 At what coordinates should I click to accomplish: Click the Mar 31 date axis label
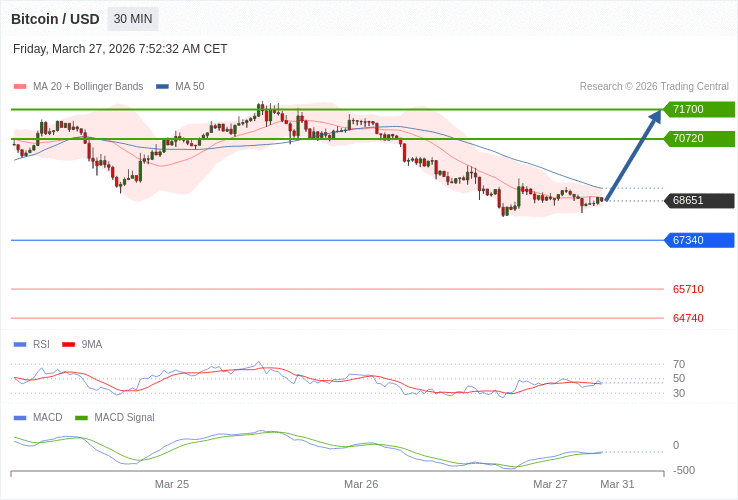[x=617, y=484]
